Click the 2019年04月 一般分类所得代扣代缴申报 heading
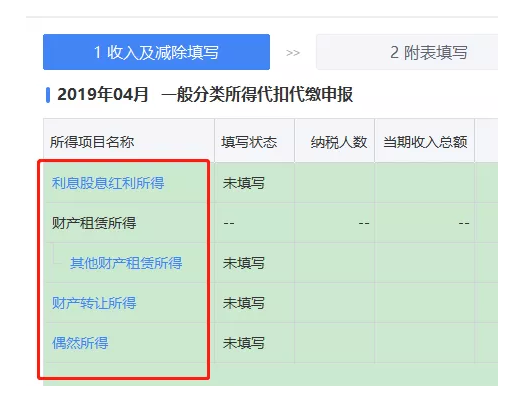This screenshot has height=400, width=523. 205,94
